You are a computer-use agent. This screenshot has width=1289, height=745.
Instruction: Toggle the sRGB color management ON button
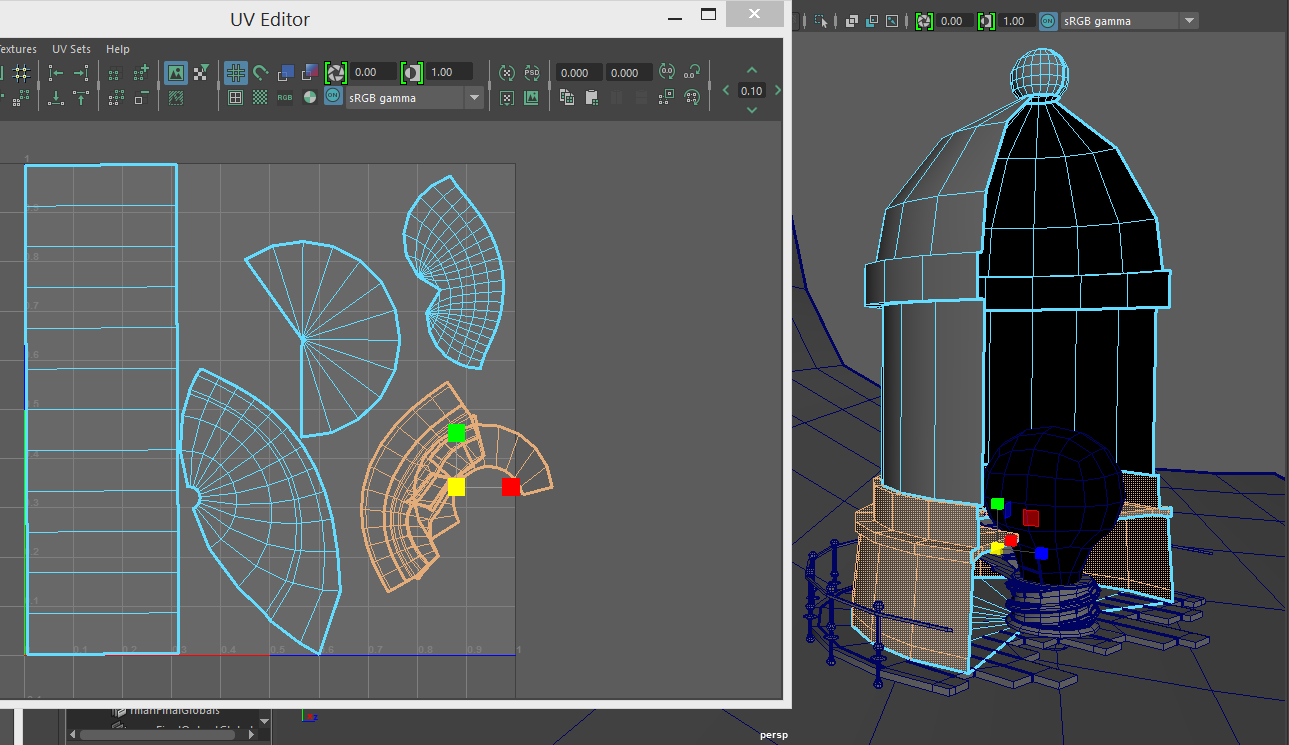pos(332,96)
